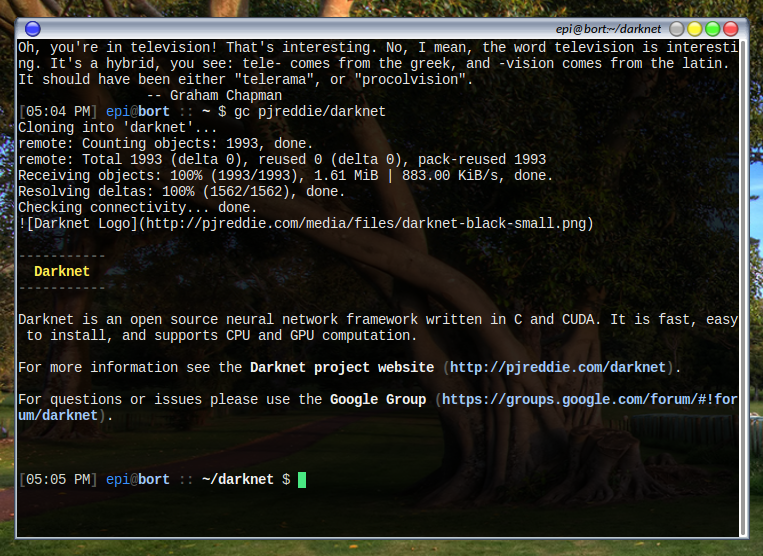This screenshot has height=556, width=763.
Task: Click the Resolving deltas output line
Action: (182, 192)
